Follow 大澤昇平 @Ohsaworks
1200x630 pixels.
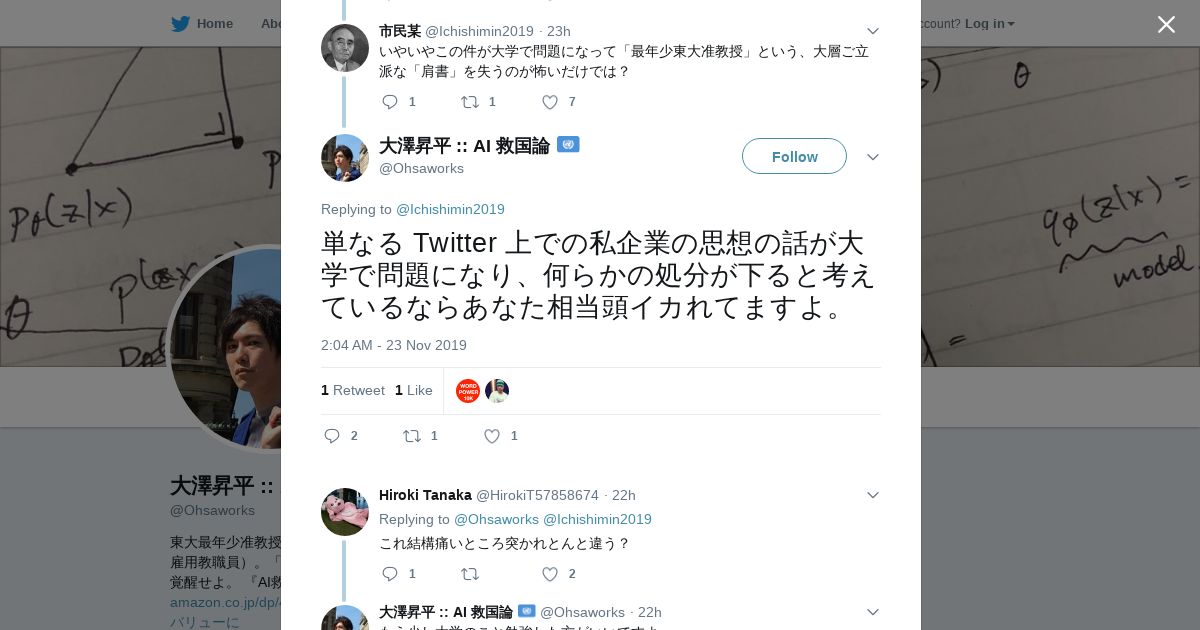tap(794, 156)
